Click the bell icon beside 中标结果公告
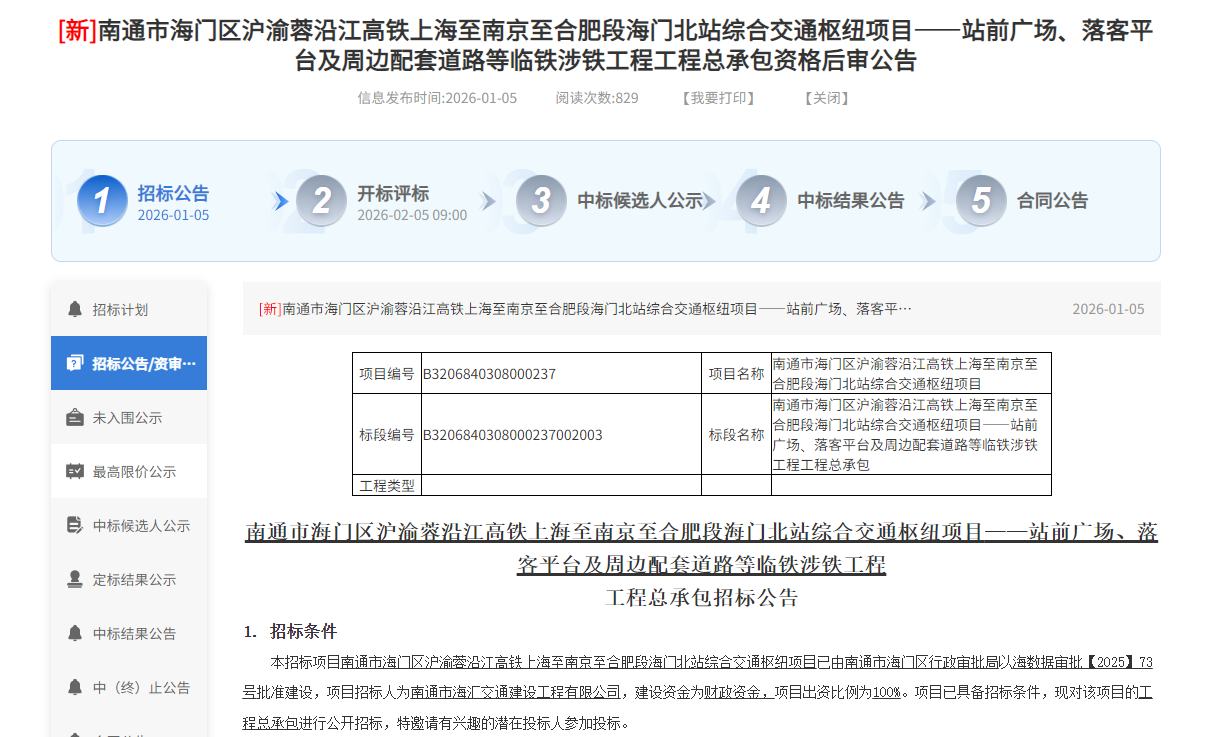1222x737 pixels. 73,633
